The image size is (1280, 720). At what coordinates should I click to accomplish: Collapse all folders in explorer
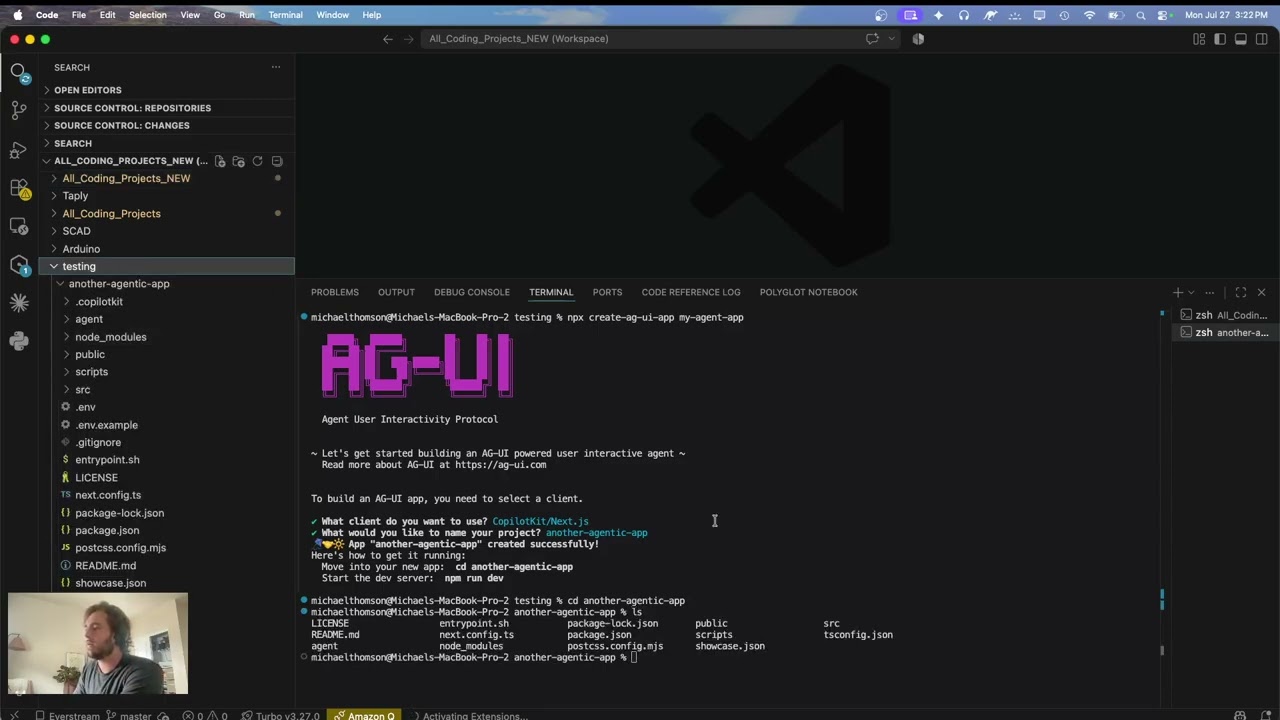[x=277, y=161]
